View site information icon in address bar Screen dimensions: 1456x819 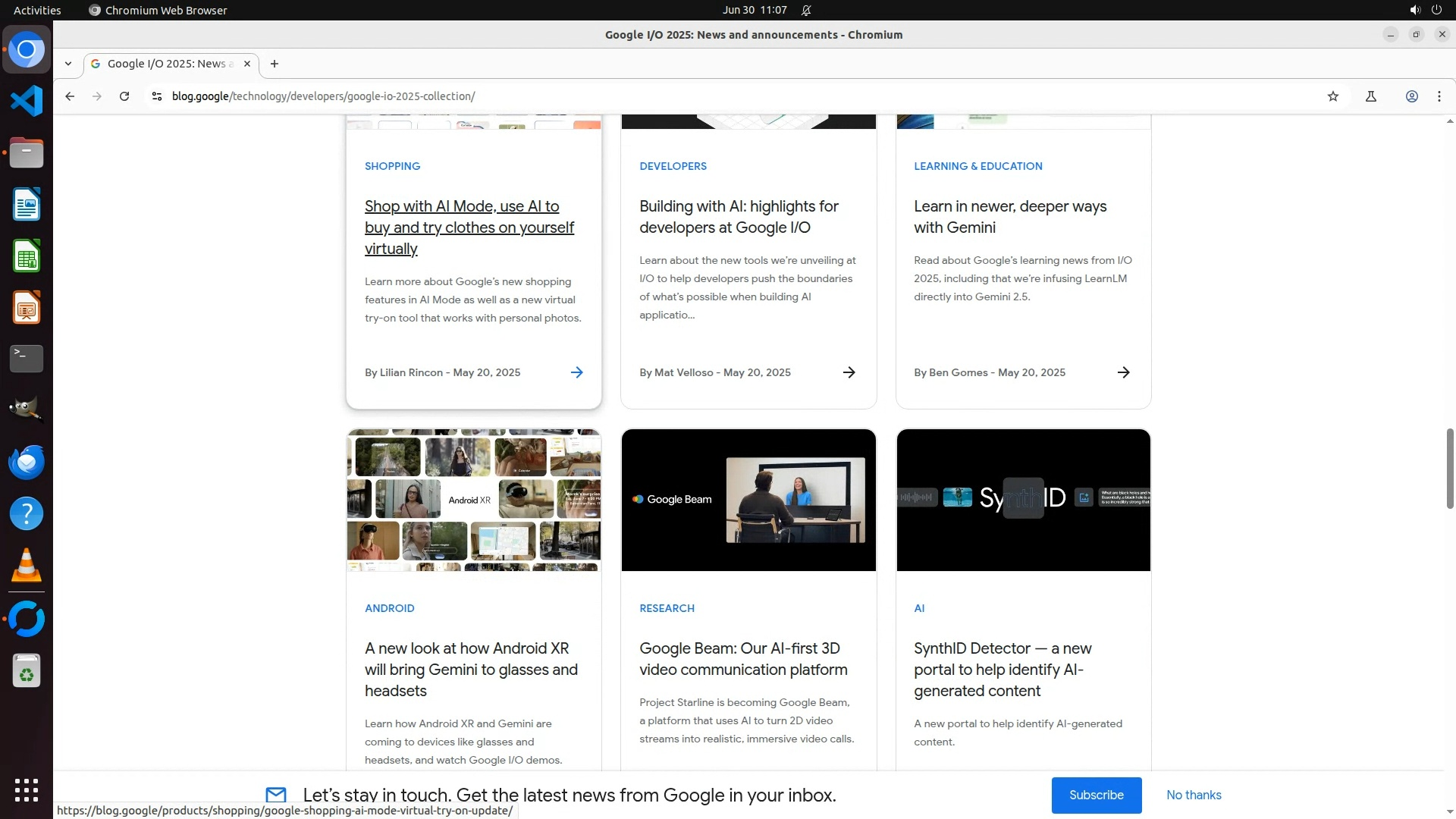[157, 96]
